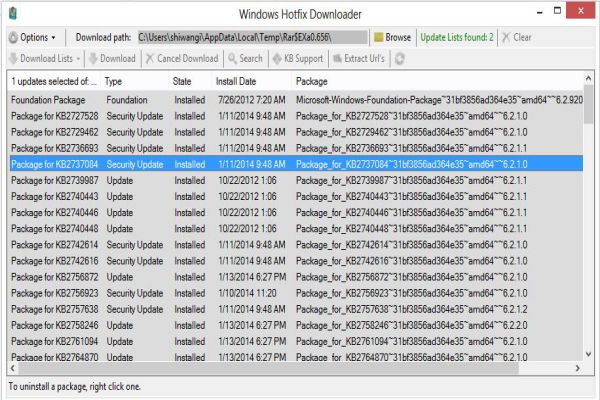This screenshot has width=600, height=400.
Task: Click the Clear button with X icon
Action: click(x=517, y=38)
